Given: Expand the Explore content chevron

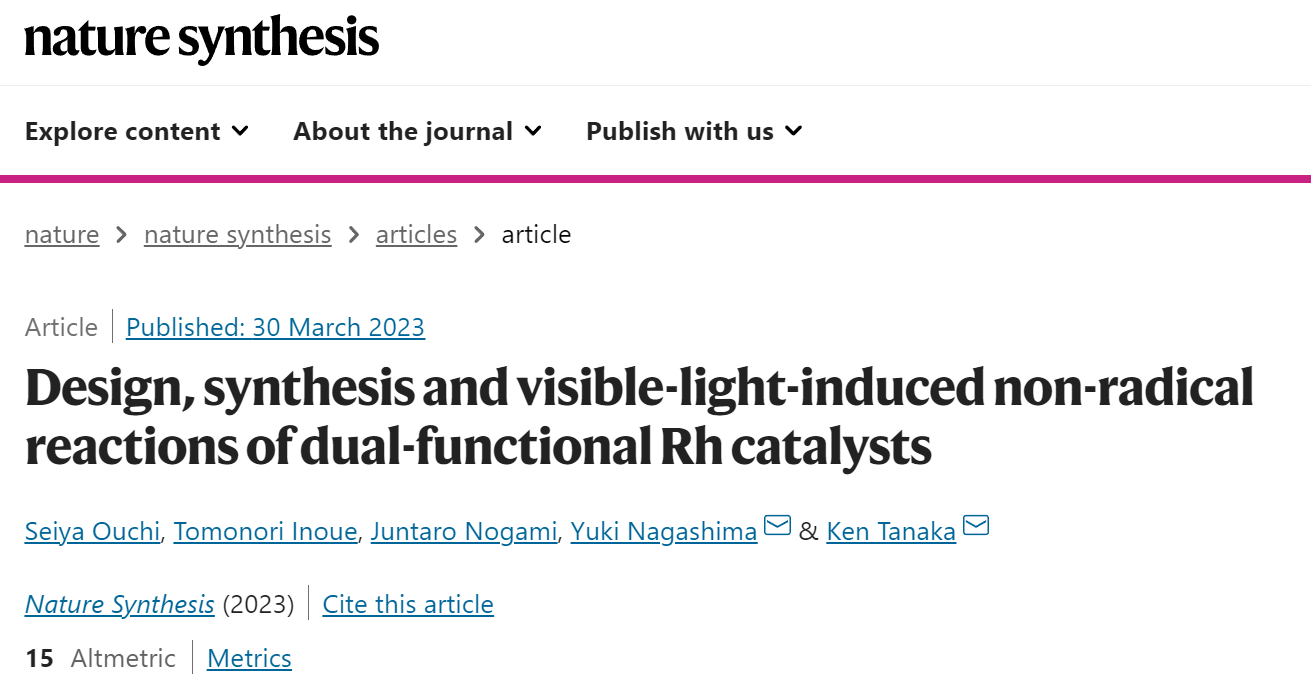Looking at the screenshot, I should [x=240, y=131].
